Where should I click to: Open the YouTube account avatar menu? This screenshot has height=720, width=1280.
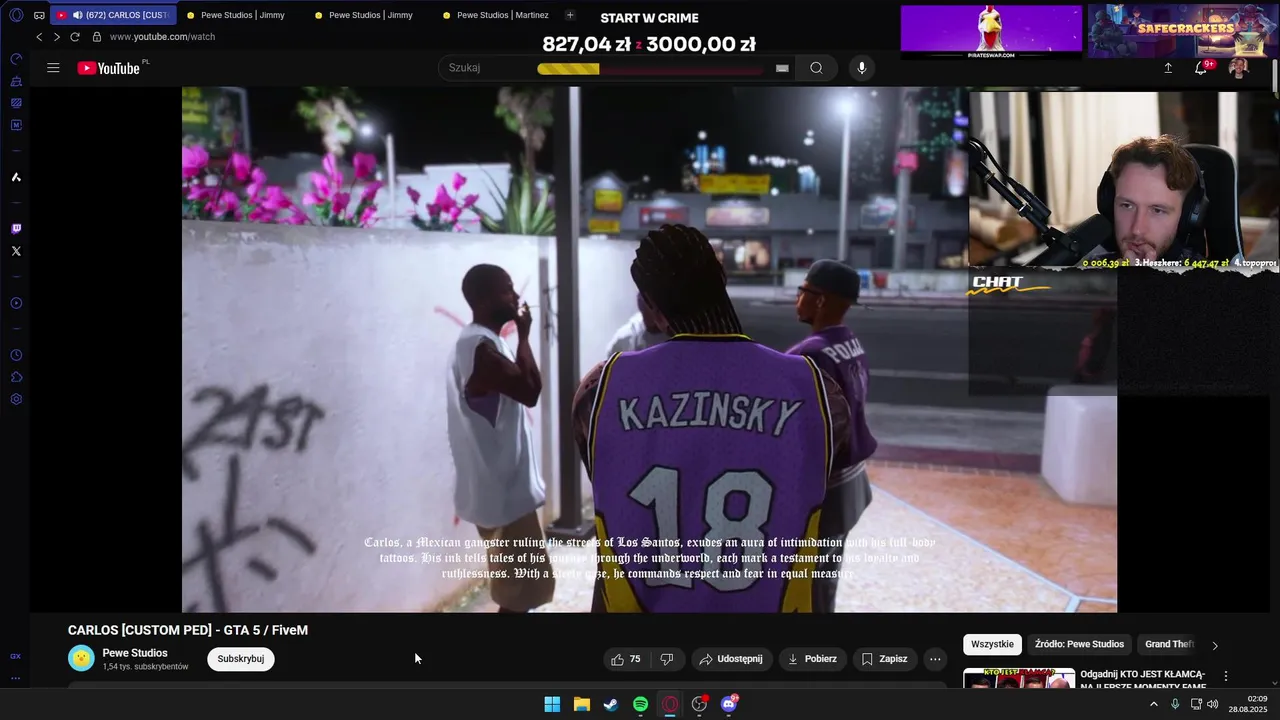click(x=1239, y=68)
